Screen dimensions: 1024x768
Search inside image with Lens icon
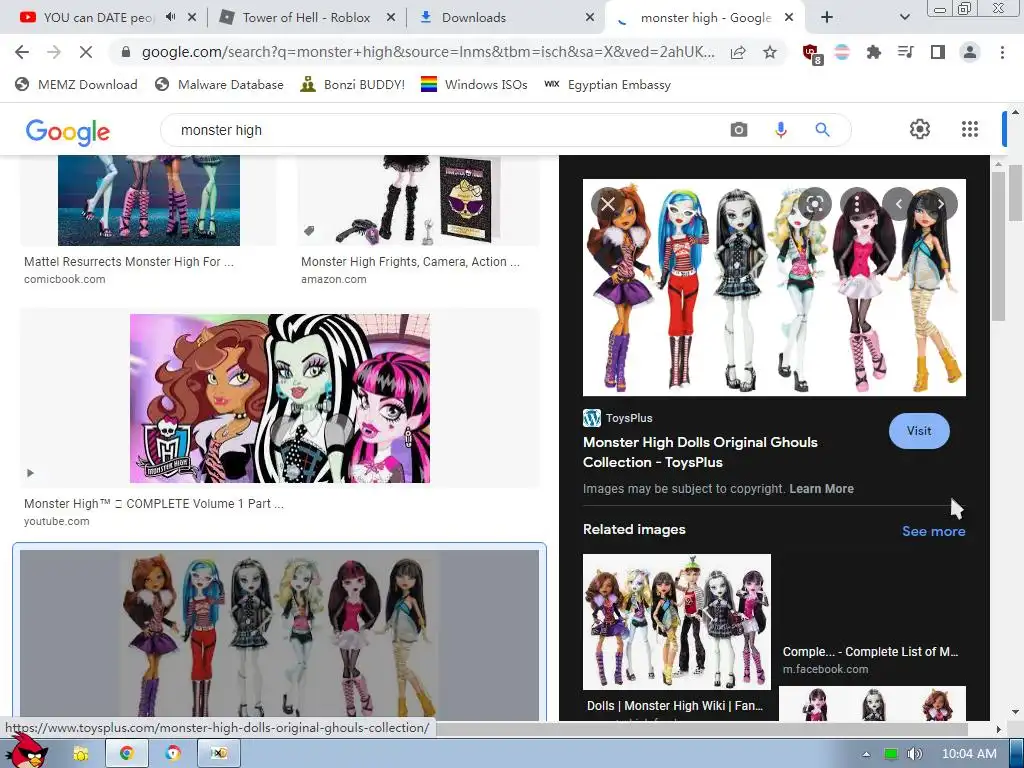[x=814, y=204]
